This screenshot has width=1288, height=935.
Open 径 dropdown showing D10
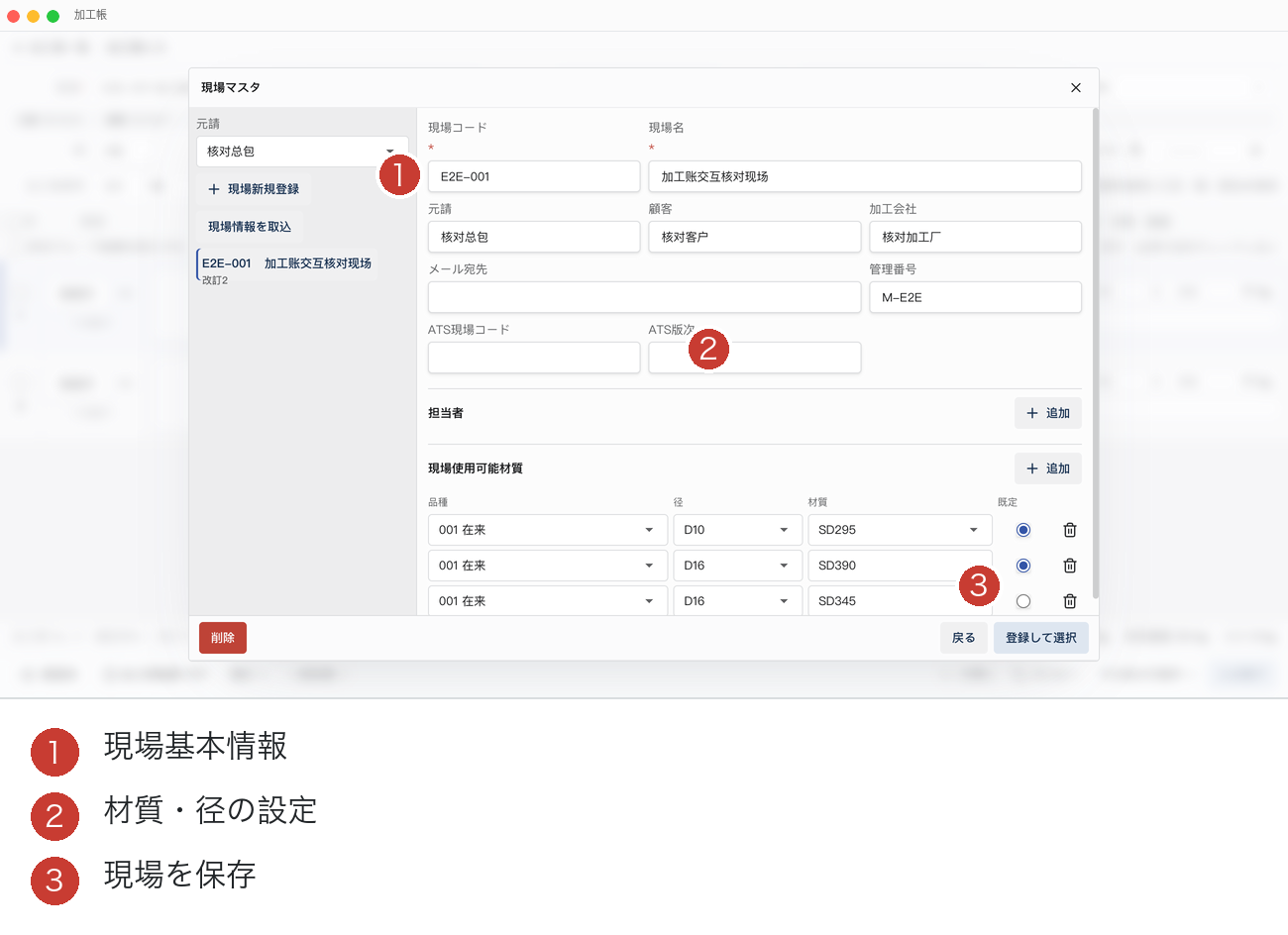coord(736,530)
